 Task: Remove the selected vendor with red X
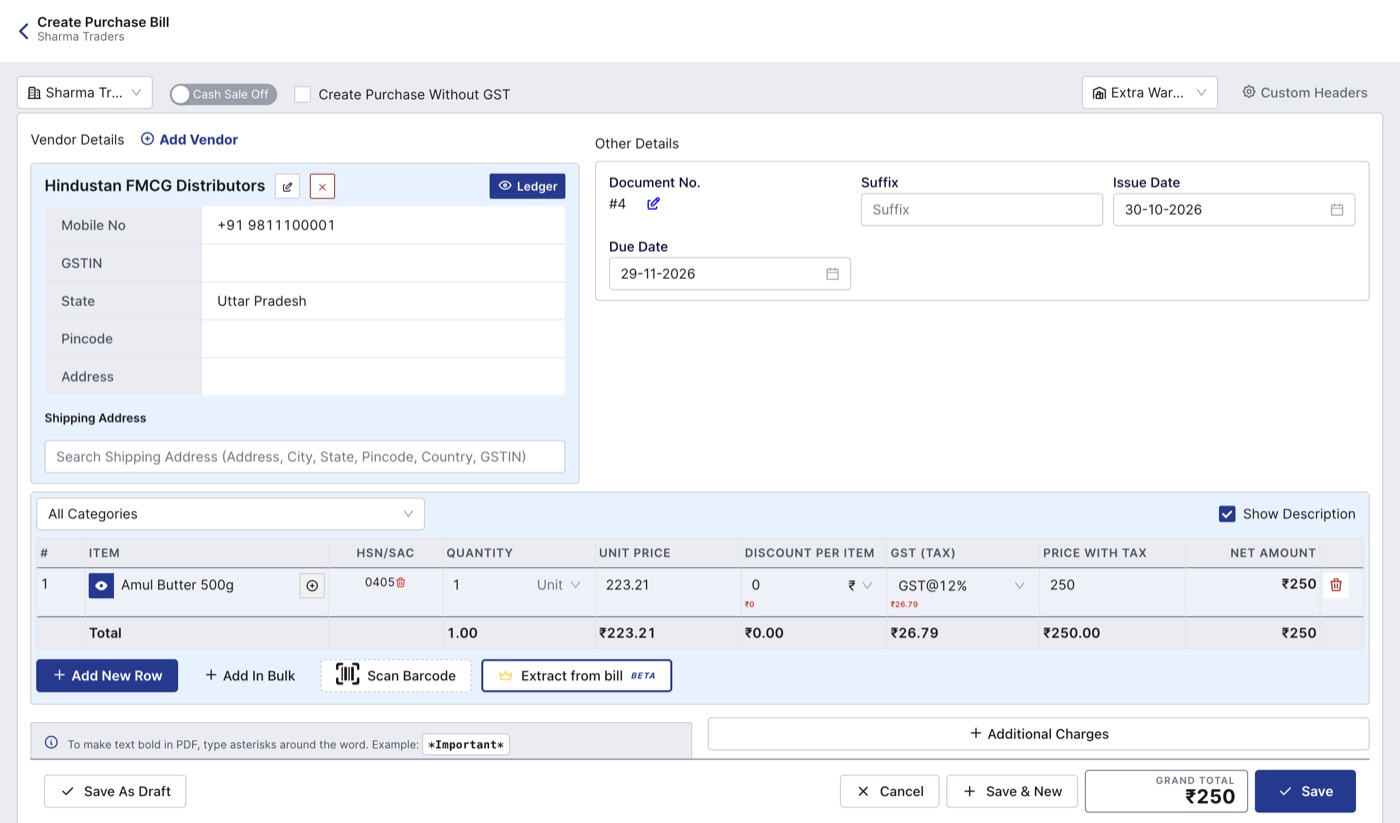pos(322,186)
